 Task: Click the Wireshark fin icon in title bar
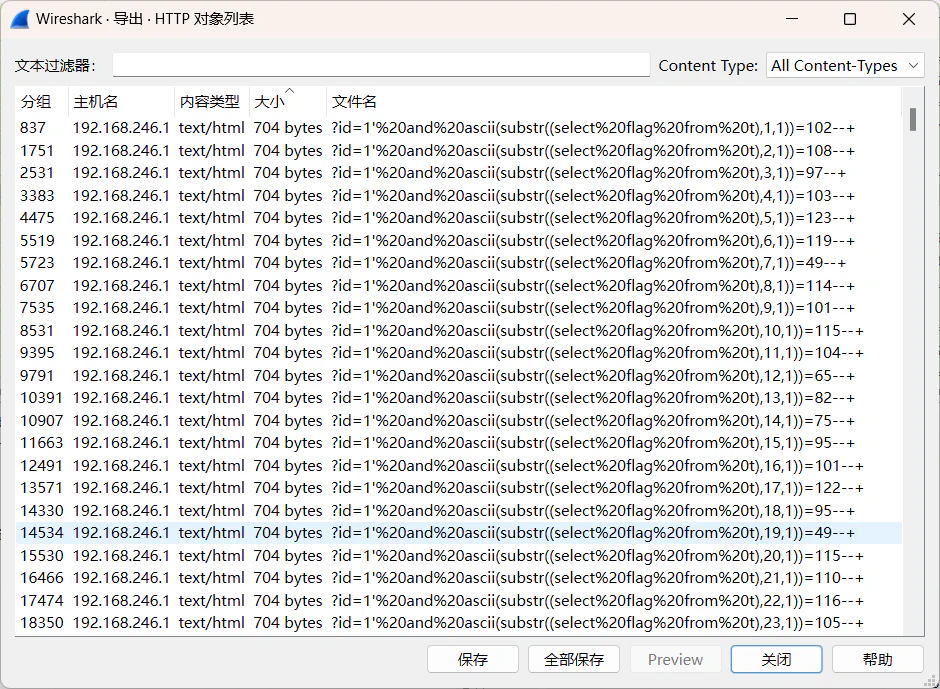coord(20,19)
